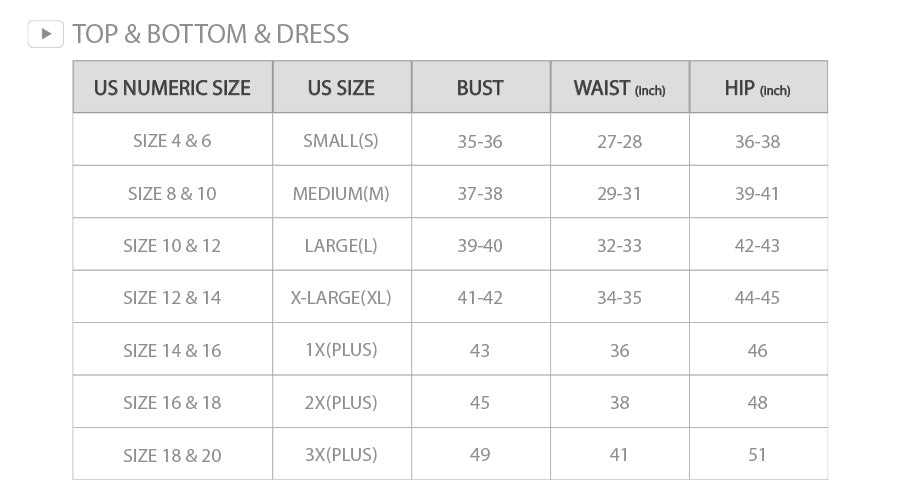Select waist value 29-31 for Medium

(x=619, y=193)
